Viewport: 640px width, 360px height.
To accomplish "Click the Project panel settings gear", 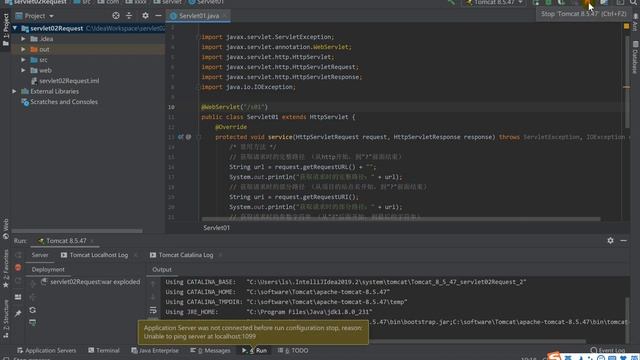I will tap(145, 16).
